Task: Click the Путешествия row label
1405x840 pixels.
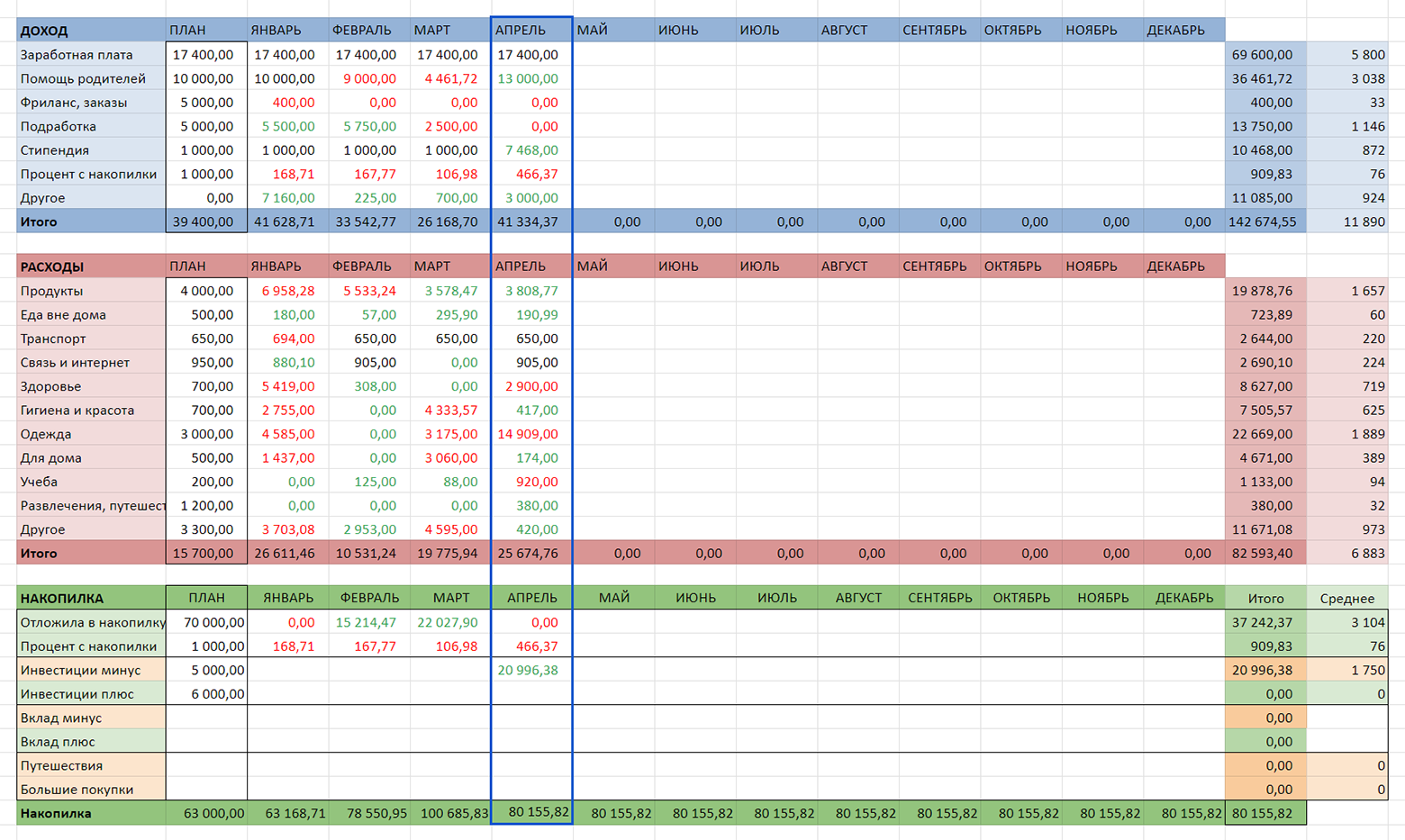Action: [x=91, y=765]
